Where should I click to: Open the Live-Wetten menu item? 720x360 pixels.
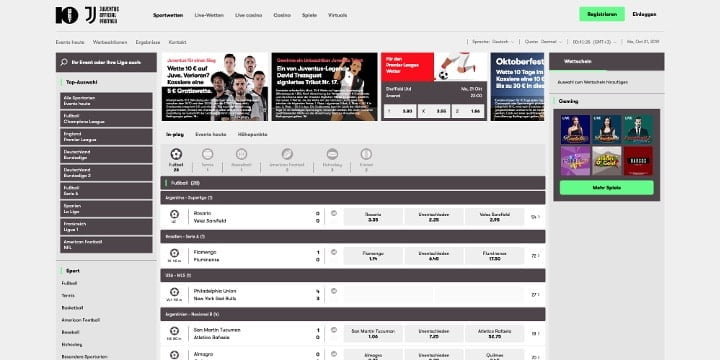pos(209,15)
